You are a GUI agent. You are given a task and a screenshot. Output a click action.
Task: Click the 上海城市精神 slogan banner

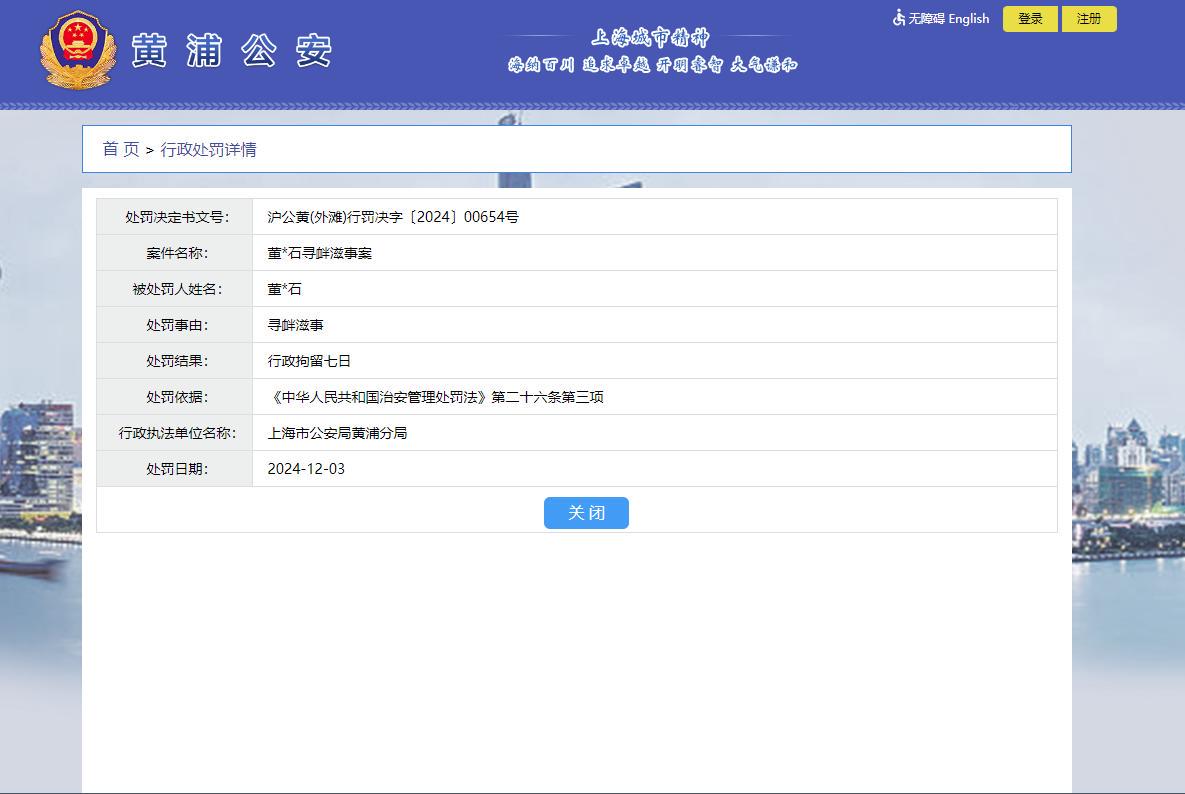[651, 51]
